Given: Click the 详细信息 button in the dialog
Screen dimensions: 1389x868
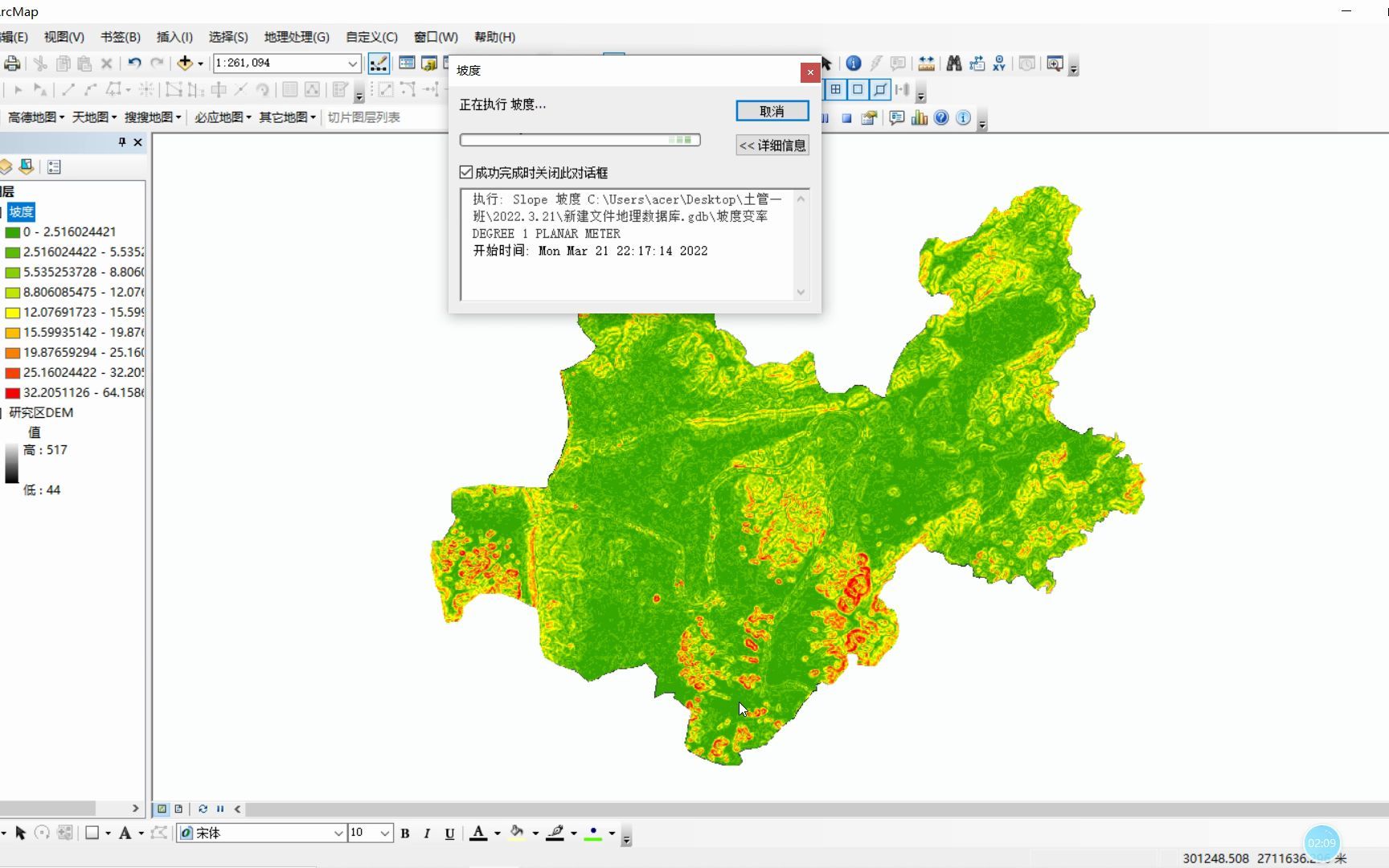Looking at the screenshot, I should [x=771, y=145].
